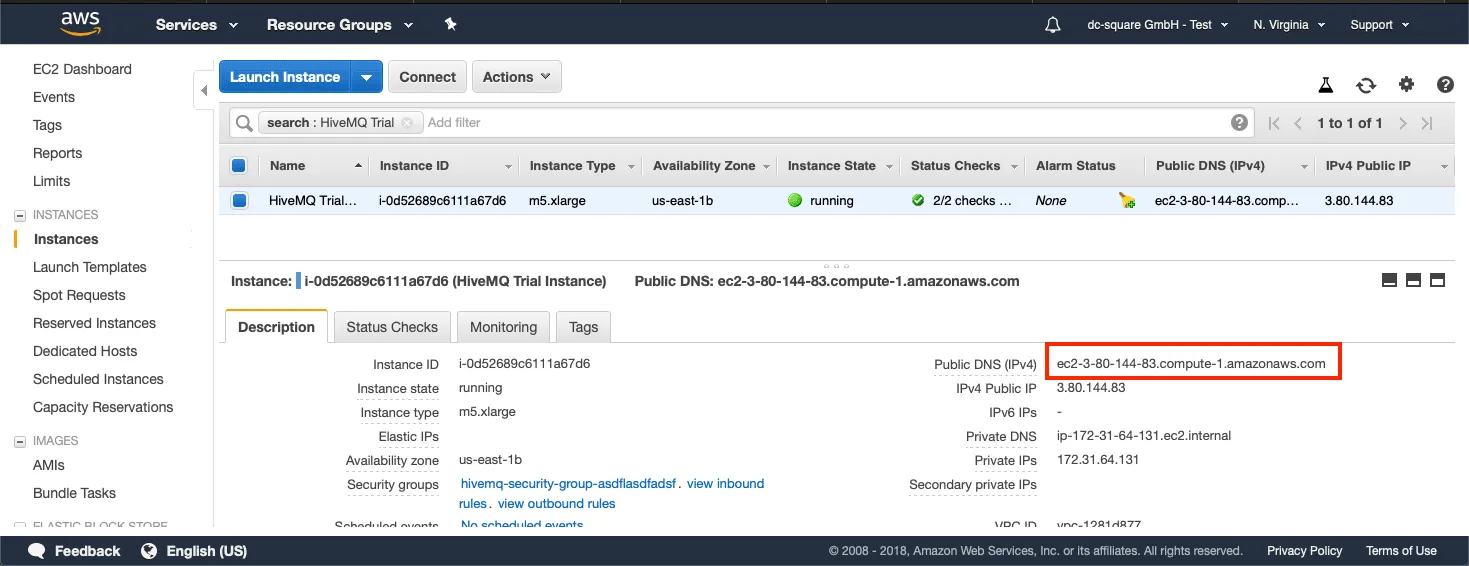Open table settings gear icon

(1406, 85)
